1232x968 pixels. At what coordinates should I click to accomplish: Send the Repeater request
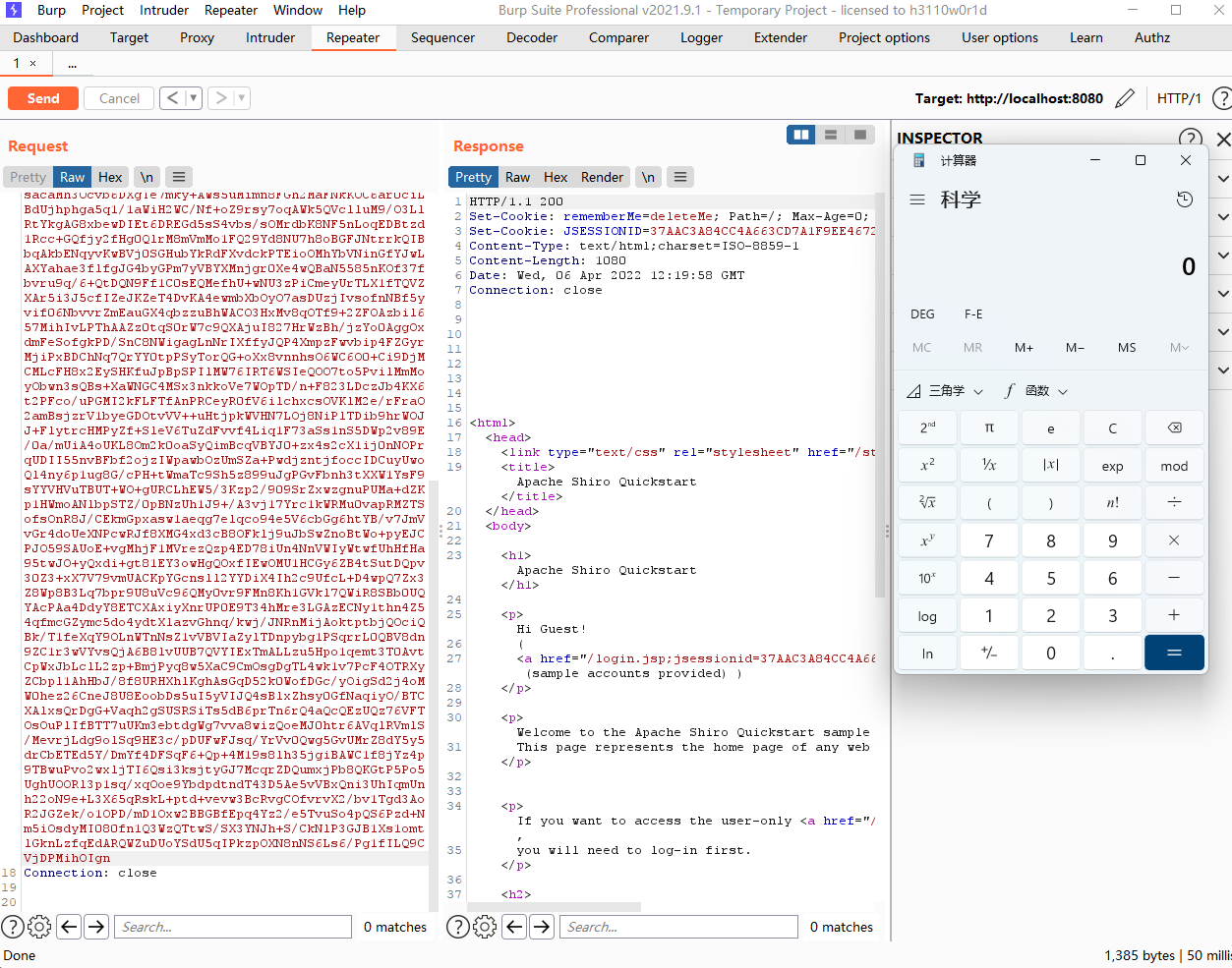[x=43, y=98]
